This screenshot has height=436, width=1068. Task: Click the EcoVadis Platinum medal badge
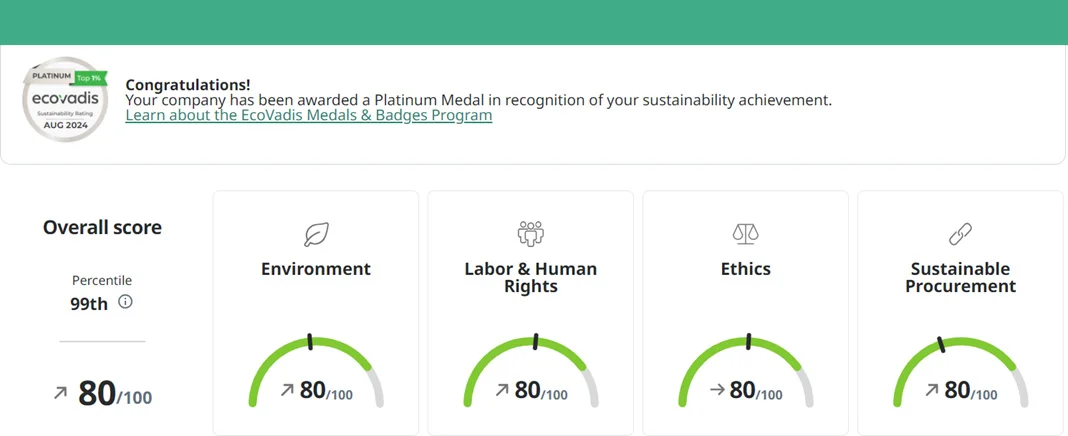[64, 99]
